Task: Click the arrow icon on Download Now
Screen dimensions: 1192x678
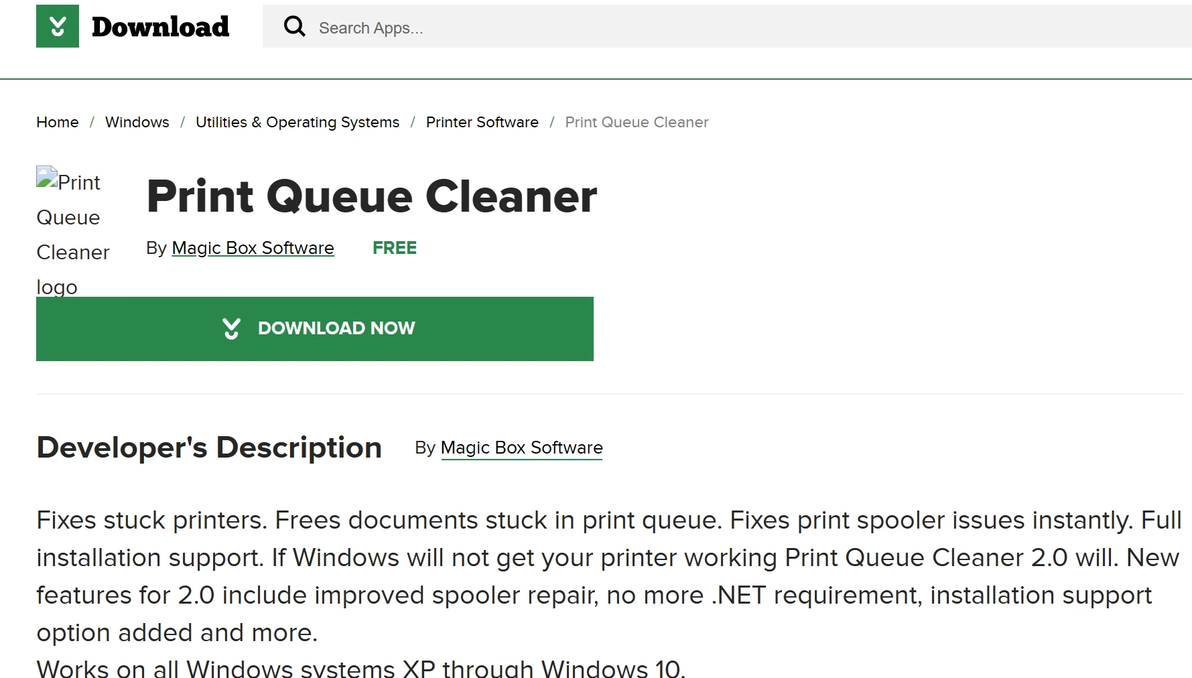Action: coord(232,328)
